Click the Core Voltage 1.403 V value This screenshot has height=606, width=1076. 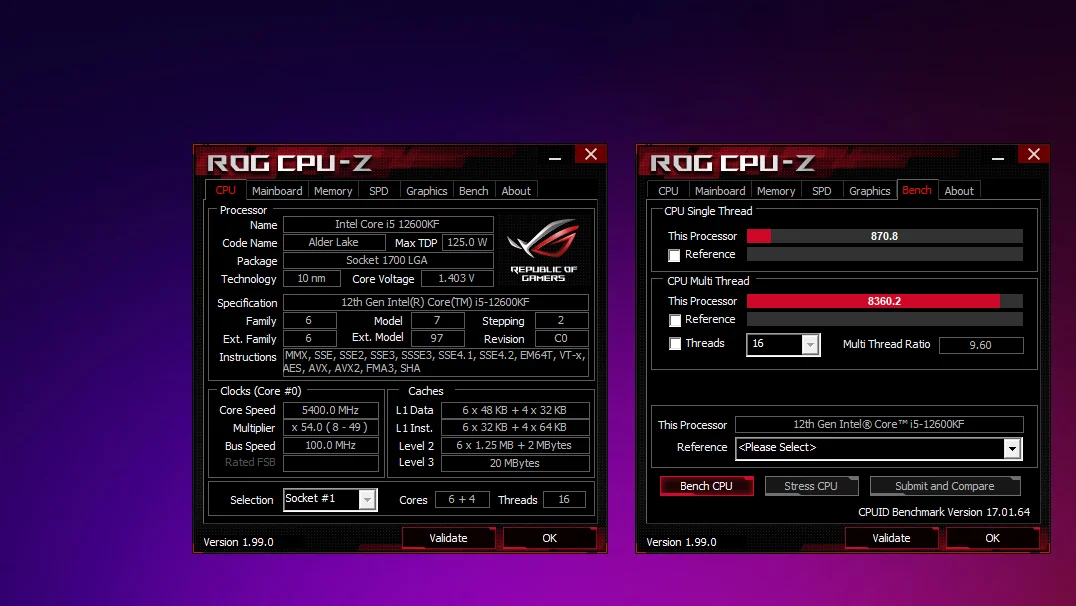[x=457, y=279]
